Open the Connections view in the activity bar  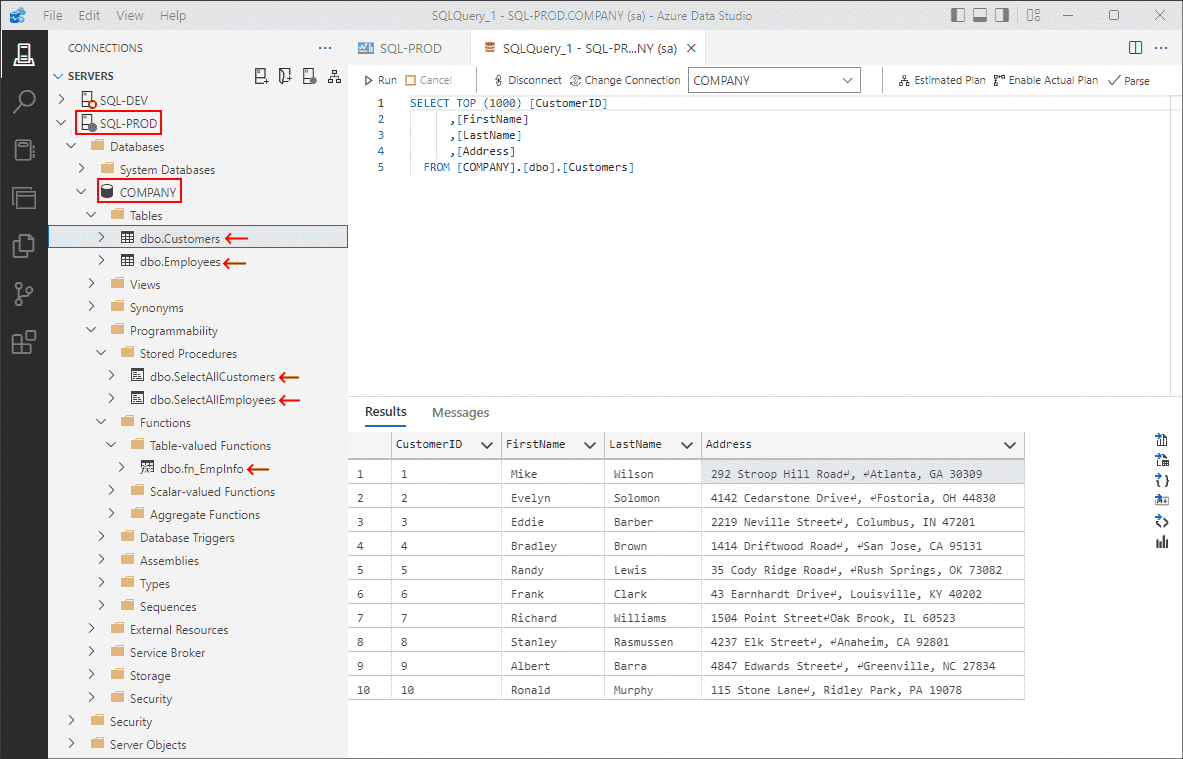[25, 55]
